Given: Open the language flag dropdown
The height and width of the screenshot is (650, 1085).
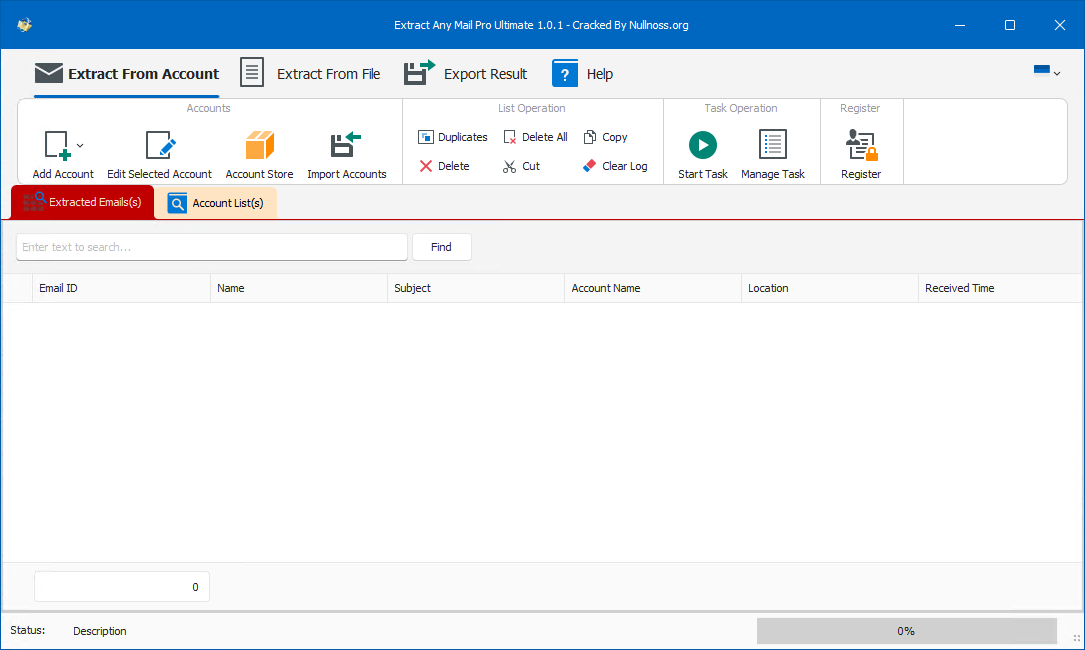Looking at the screenshot, I should 1046,70.
